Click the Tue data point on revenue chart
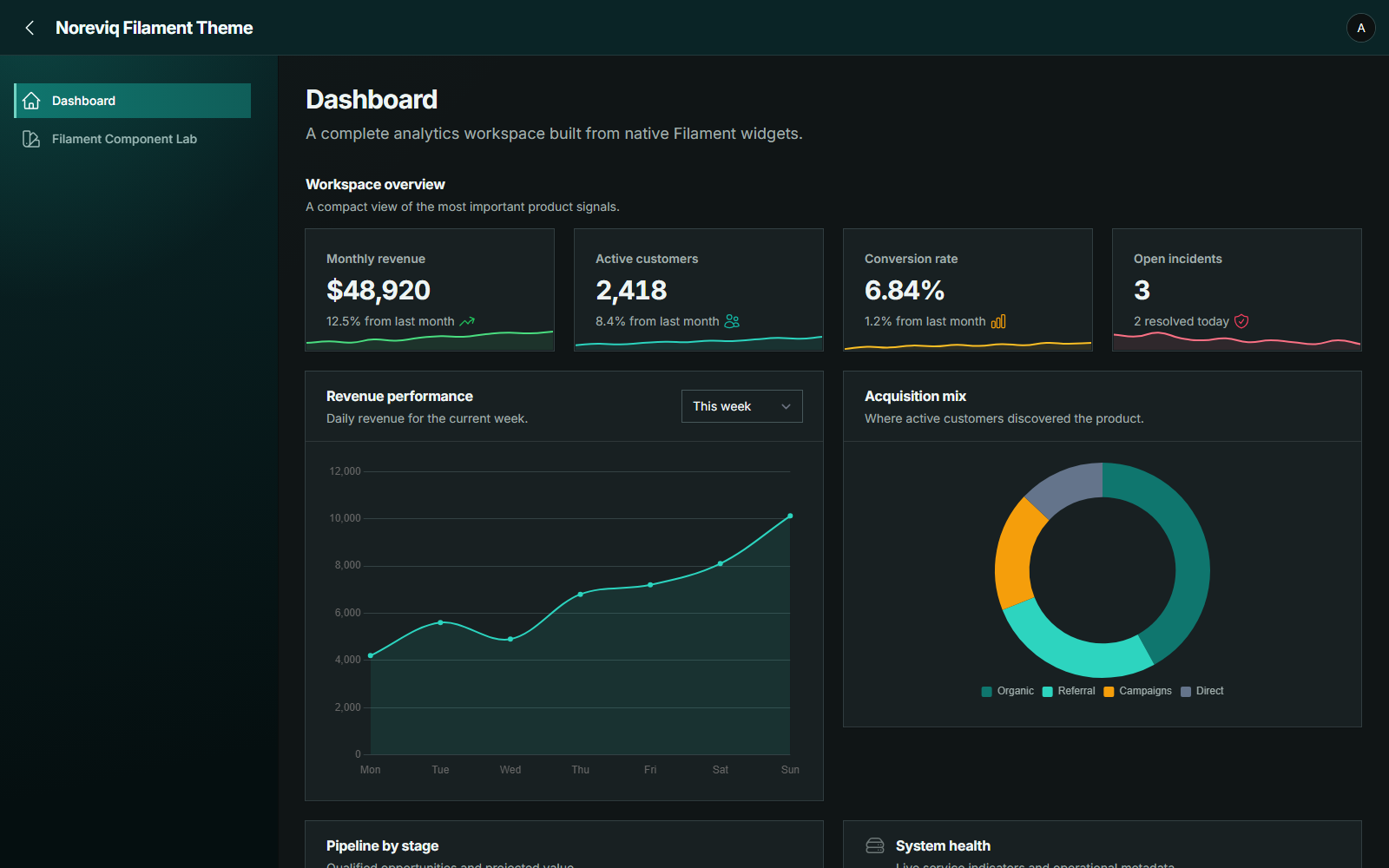Image resolution: width=1389 pixels, height=868 pixels. point(440,622)
